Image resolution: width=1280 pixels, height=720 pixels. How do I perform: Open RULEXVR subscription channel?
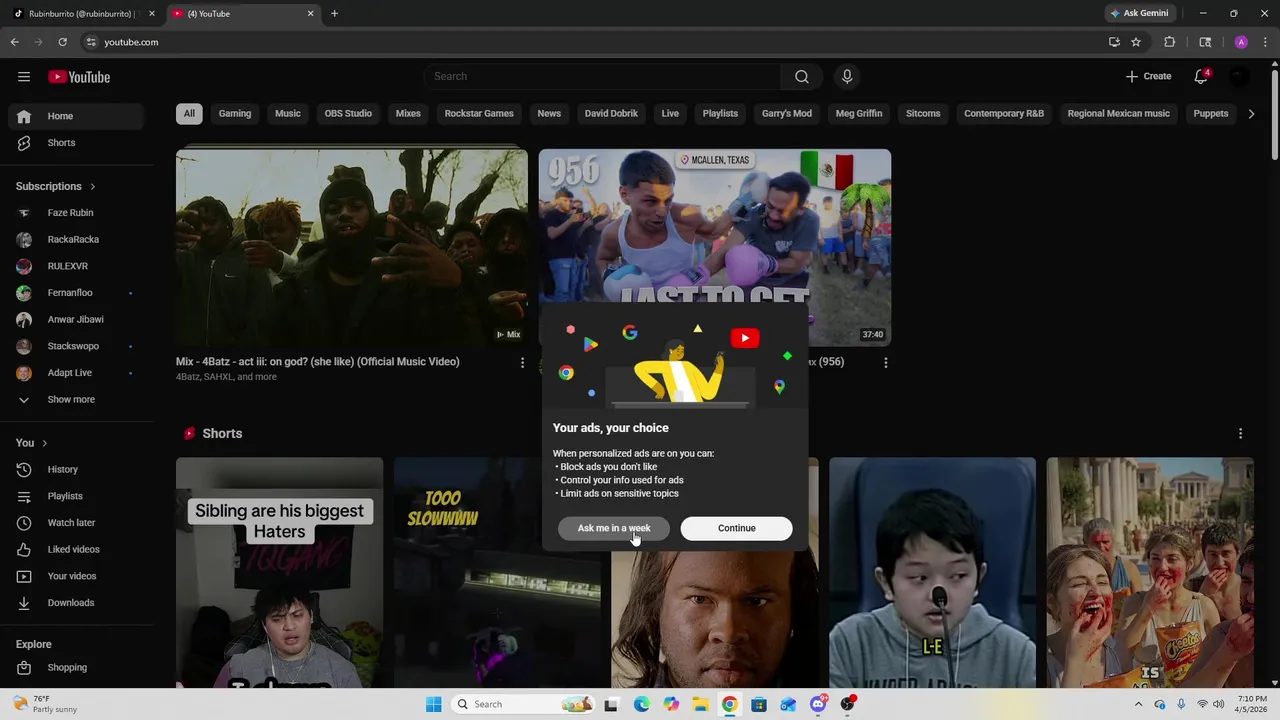pyautogui.click(x=77, y=266)
